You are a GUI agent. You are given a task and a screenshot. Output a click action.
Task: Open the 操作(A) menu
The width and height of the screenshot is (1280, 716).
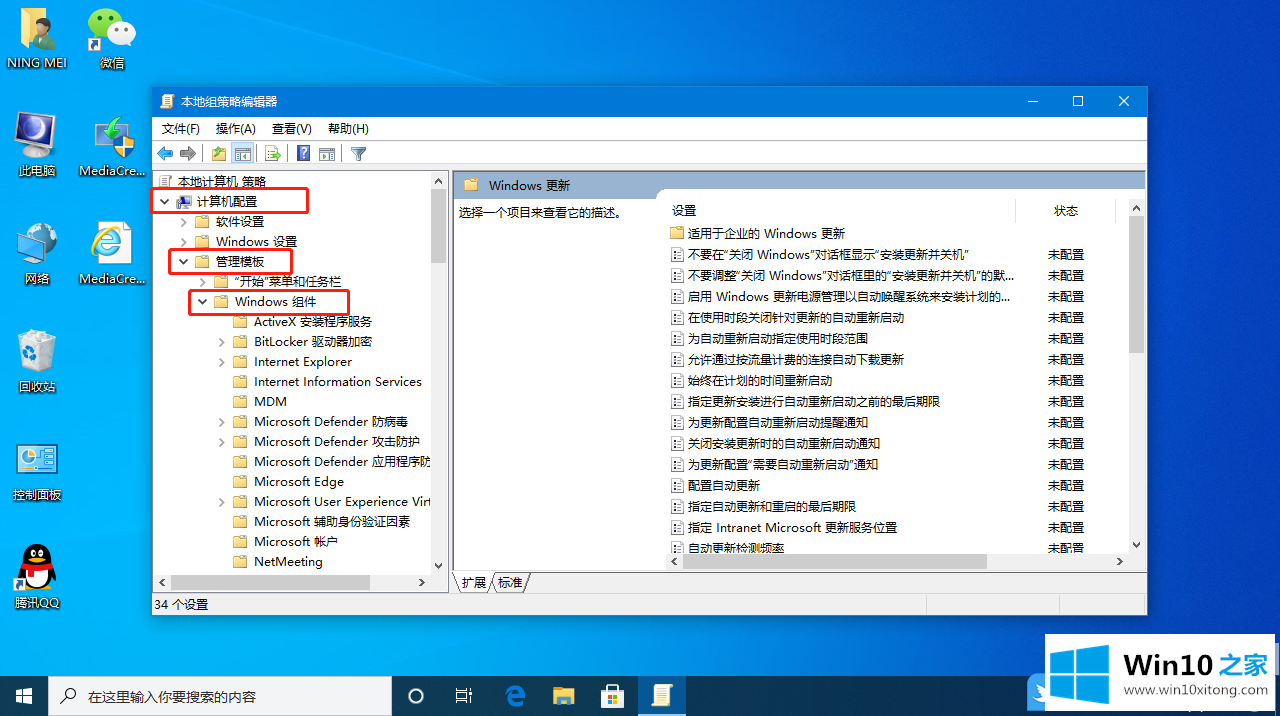coord(236,129)
